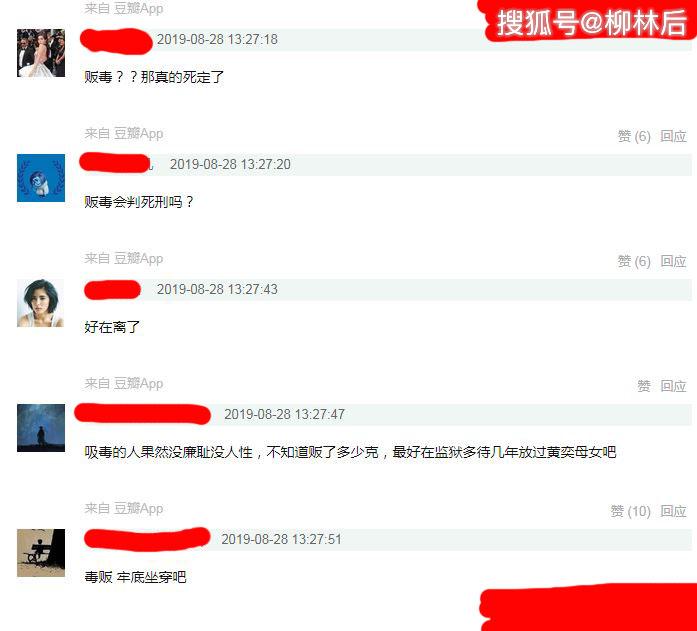The width and height of the screenshot is (697, 631).
Task: Reply via 回应 above 13:27:20 comment
Action: click(673, 136)
